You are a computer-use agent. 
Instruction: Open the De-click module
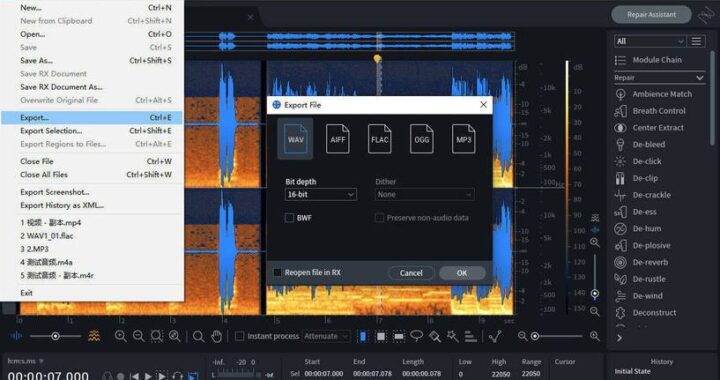638,162
